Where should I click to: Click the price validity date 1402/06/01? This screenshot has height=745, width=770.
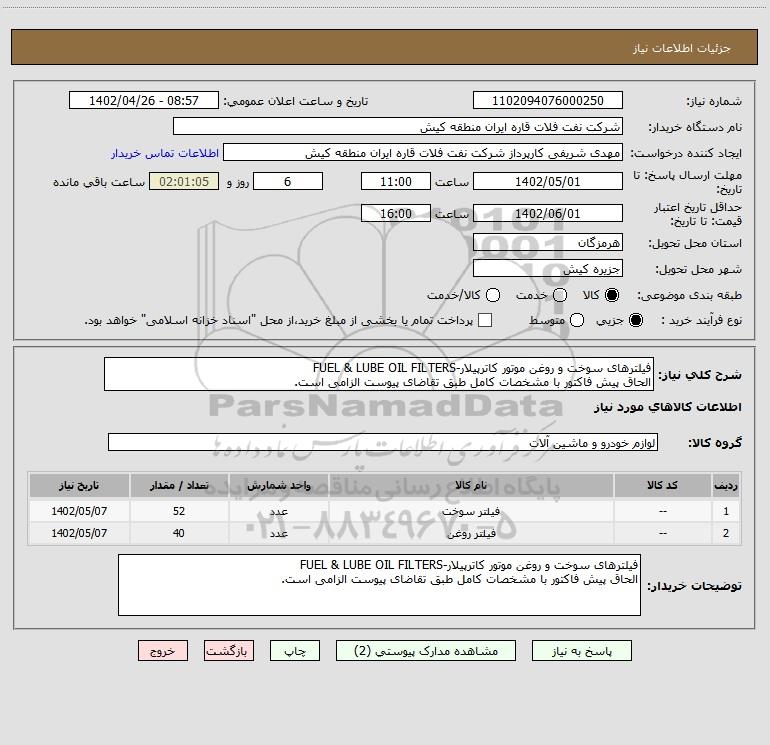pos(548,213)
